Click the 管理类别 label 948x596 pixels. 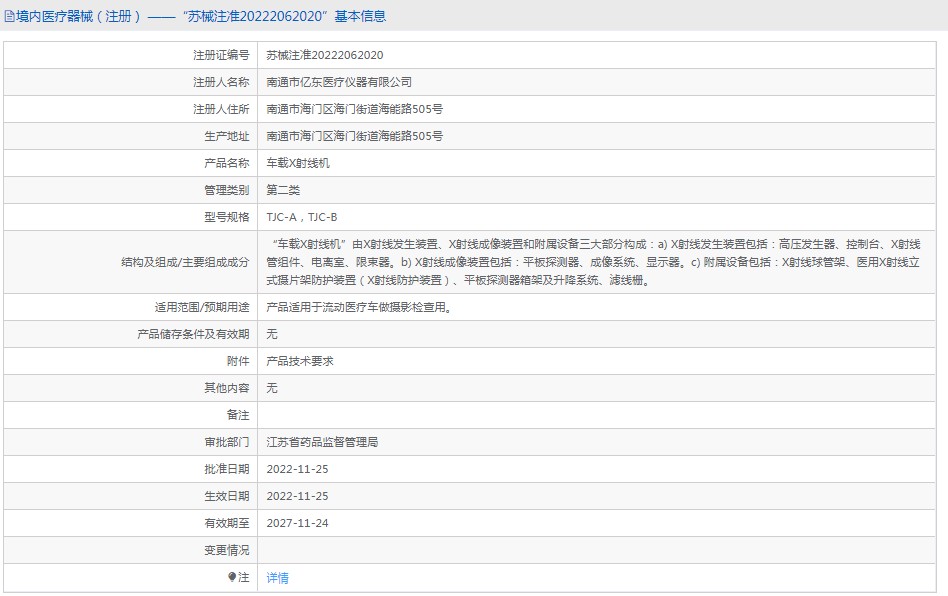[x=227, y=190]
